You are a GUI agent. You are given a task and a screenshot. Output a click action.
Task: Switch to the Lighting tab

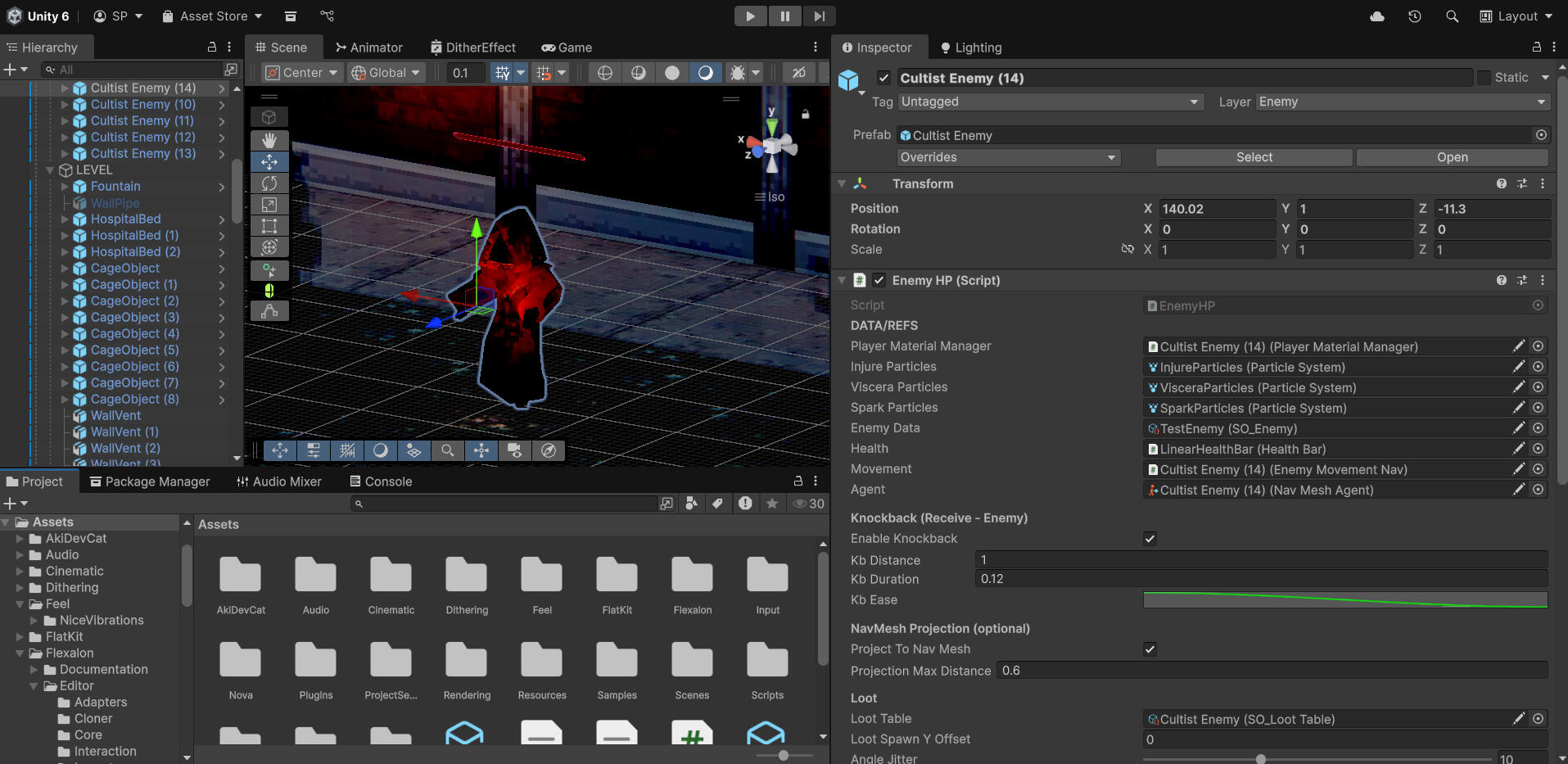970,47
